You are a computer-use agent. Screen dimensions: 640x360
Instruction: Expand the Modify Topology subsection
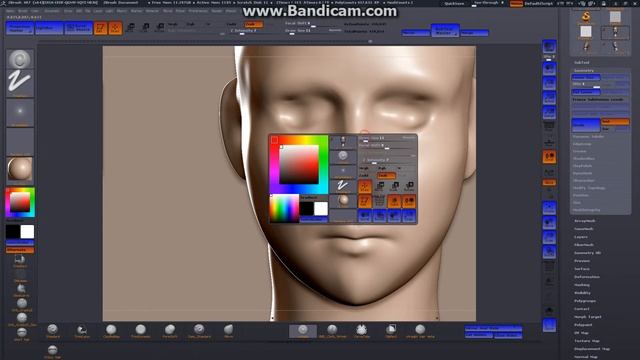[x=589, y=188]
